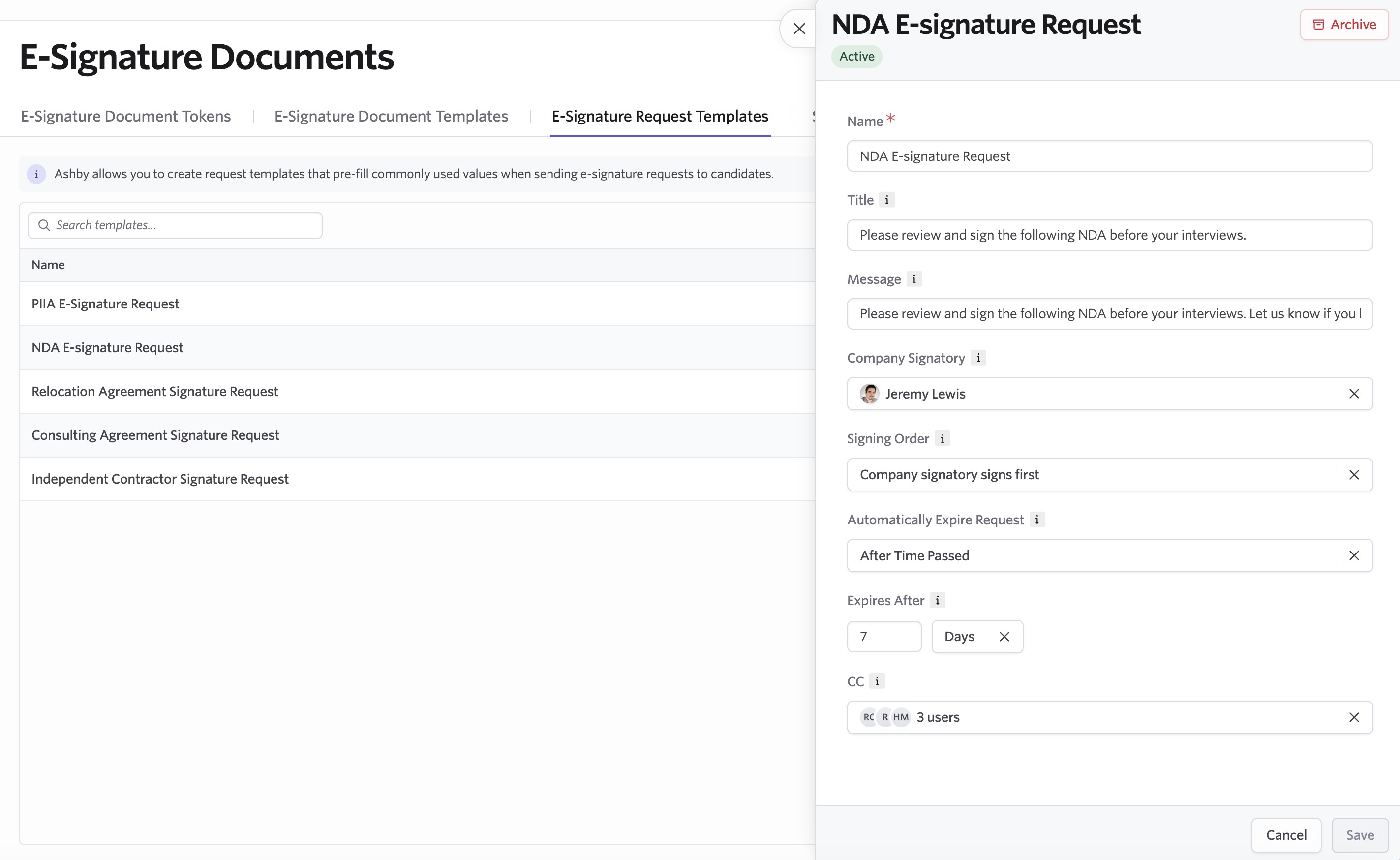This screenshot has height=860, width=1400.
Task: Clear Jeremy Lewis from Company Signatory
Action: [1353, 394]
